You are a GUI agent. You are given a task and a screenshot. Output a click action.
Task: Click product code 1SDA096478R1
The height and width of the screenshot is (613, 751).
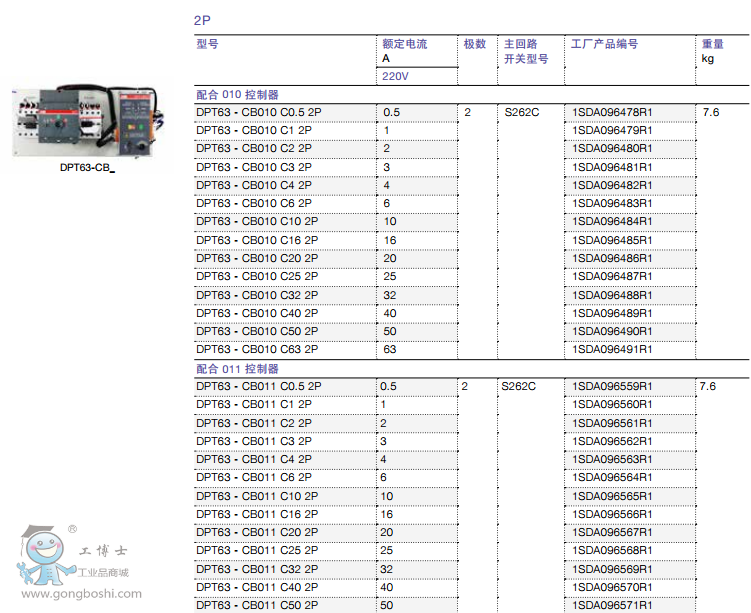(x=612, y=112)
